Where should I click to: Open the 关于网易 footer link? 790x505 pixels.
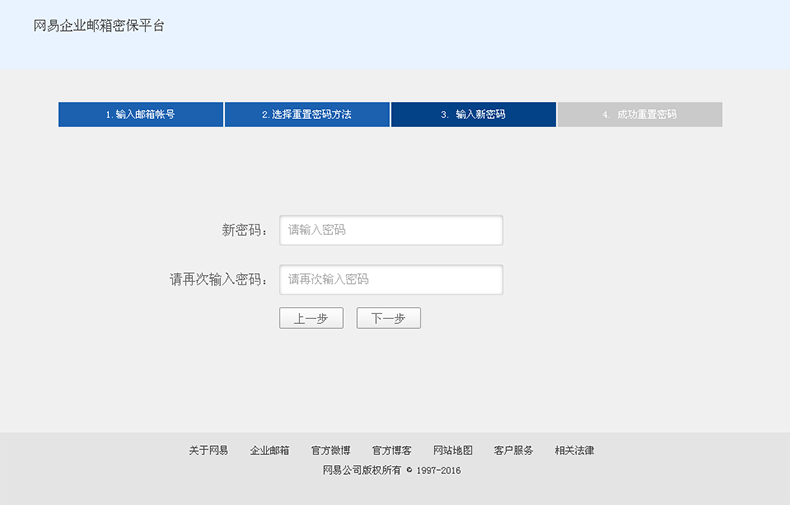point(208,451)
